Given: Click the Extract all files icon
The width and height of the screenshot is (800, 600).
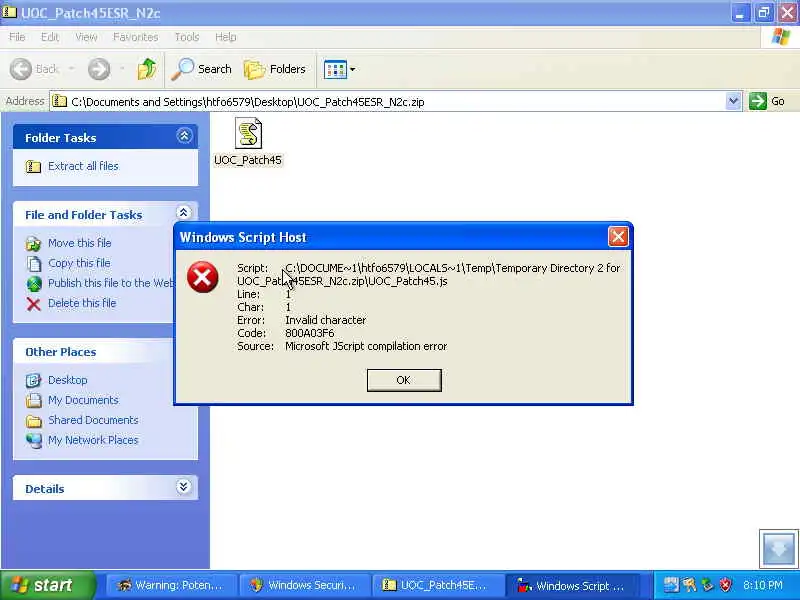Looking at the screenshot, I should [x=33, y=166].
